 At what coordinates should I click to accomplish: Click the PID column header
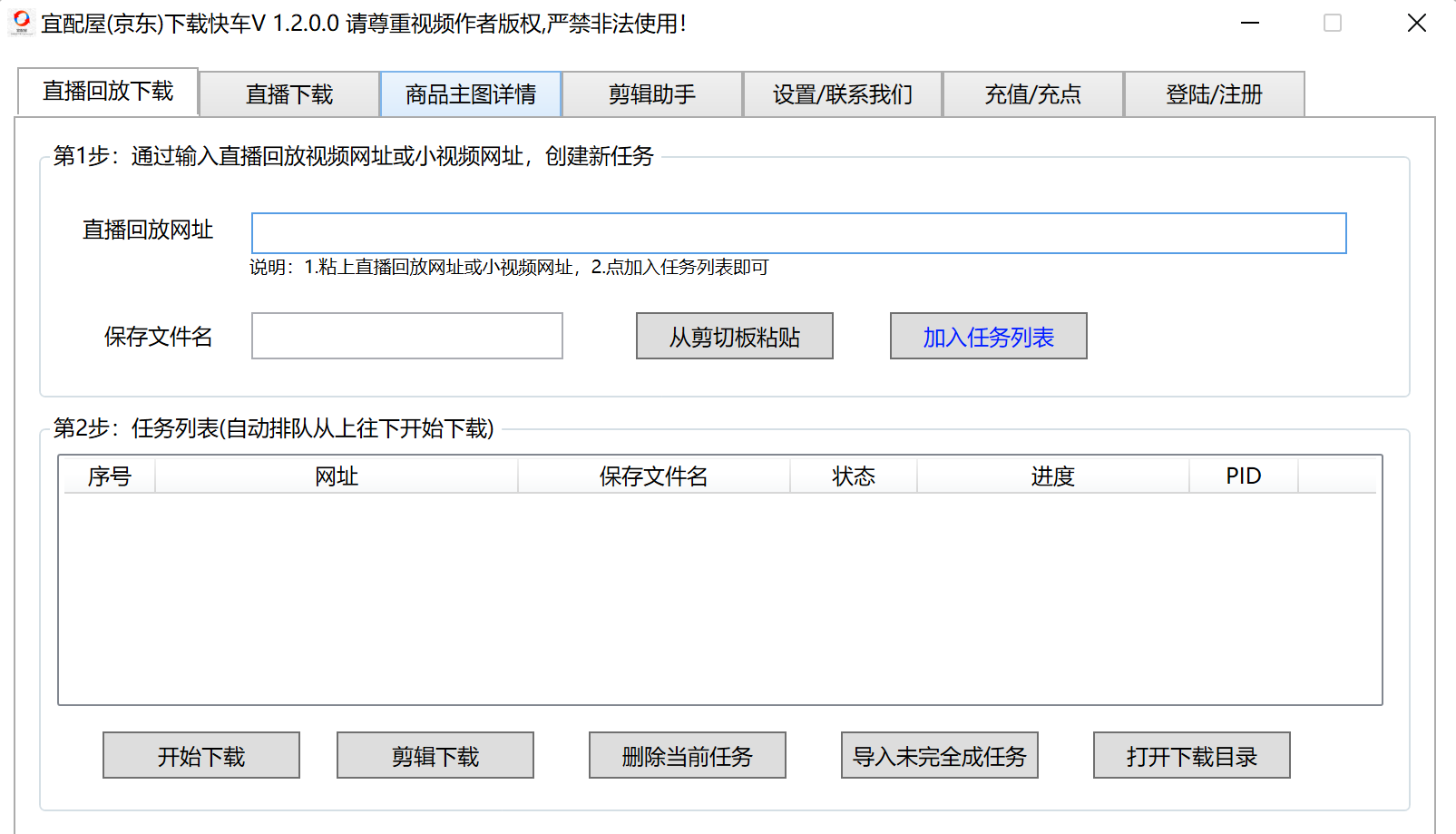[x=1244, y=476]
